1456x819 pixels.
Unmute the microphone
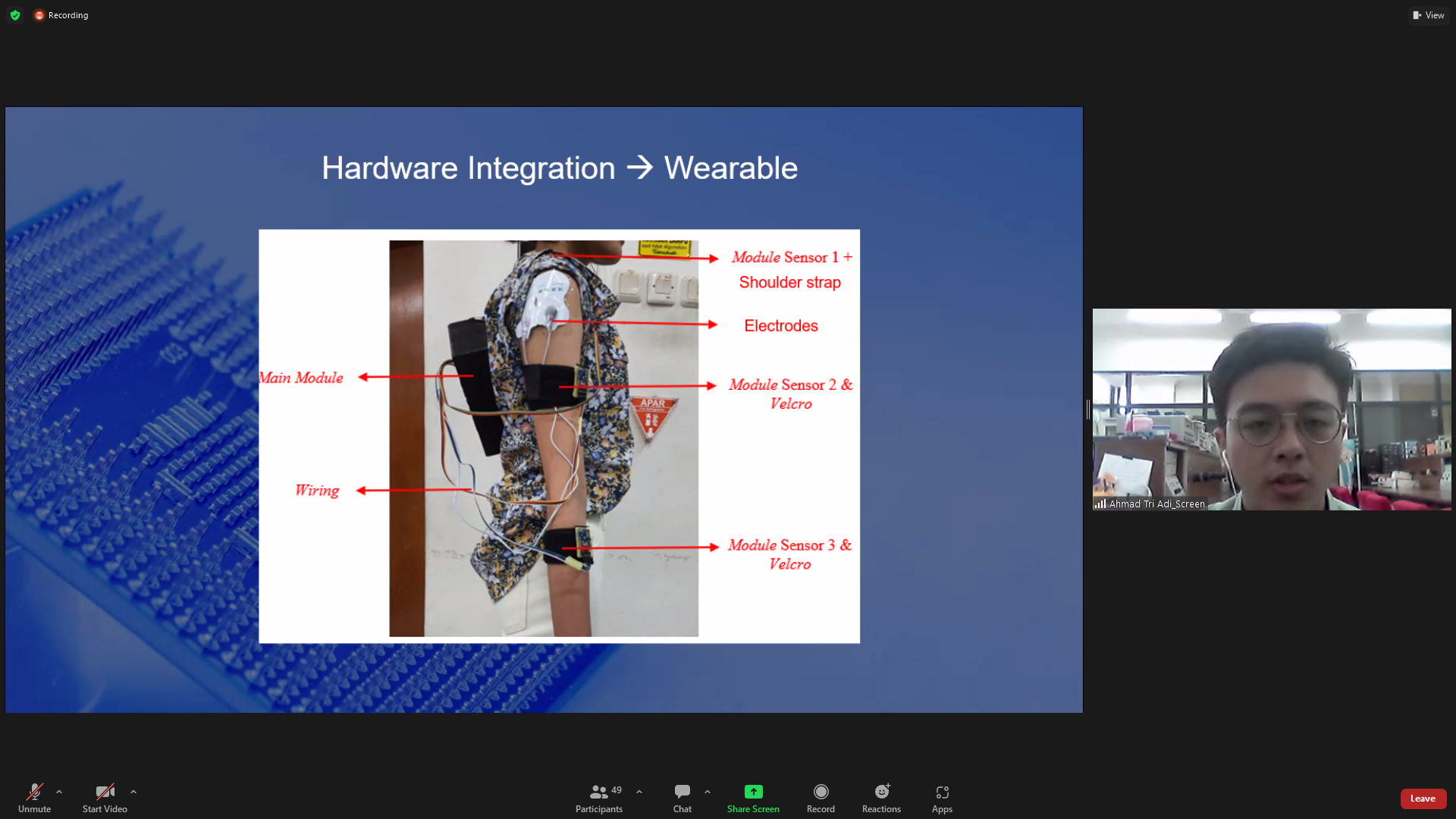pyautogui.click(x=34, y=798)
